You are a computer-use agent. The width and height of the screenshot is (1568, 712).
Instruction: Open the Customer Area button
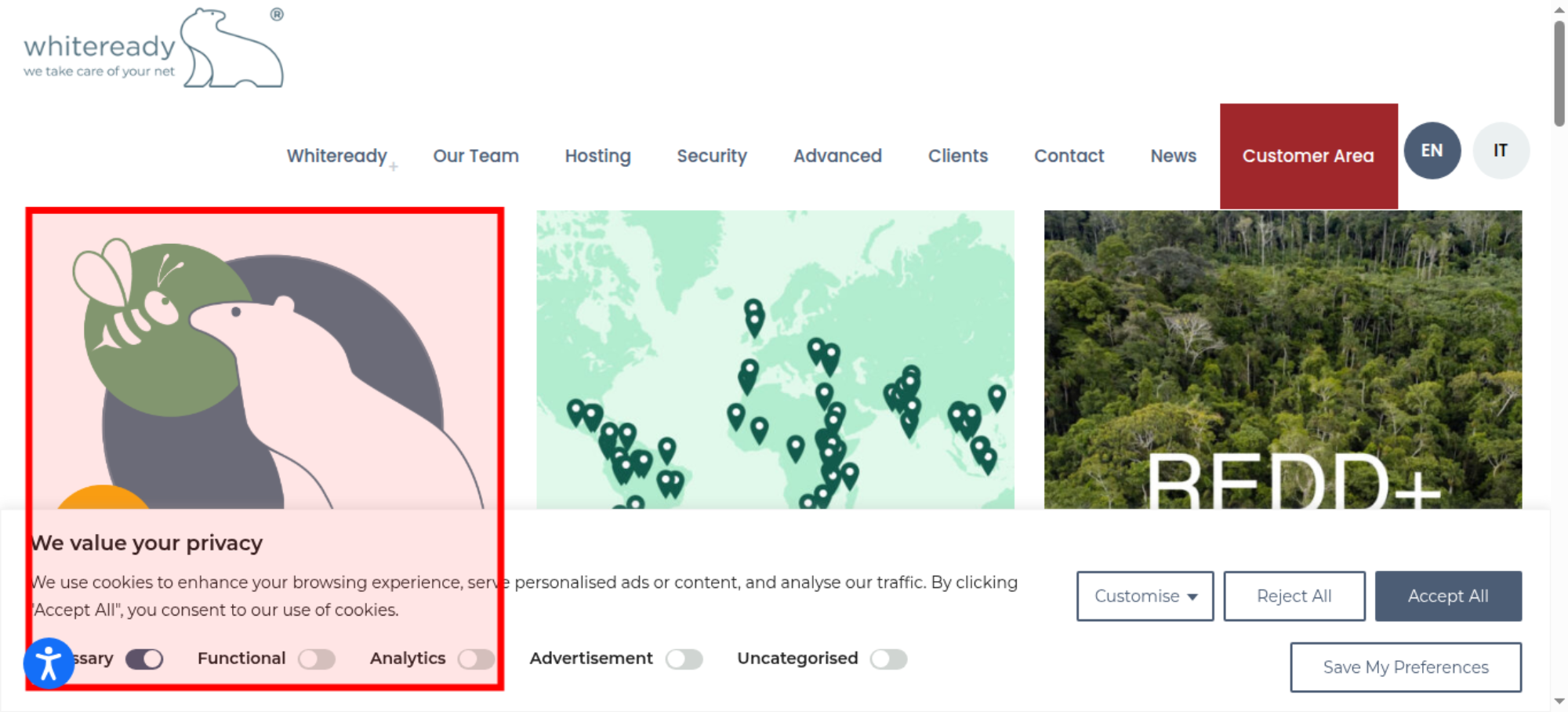[x=1308, y=156]
